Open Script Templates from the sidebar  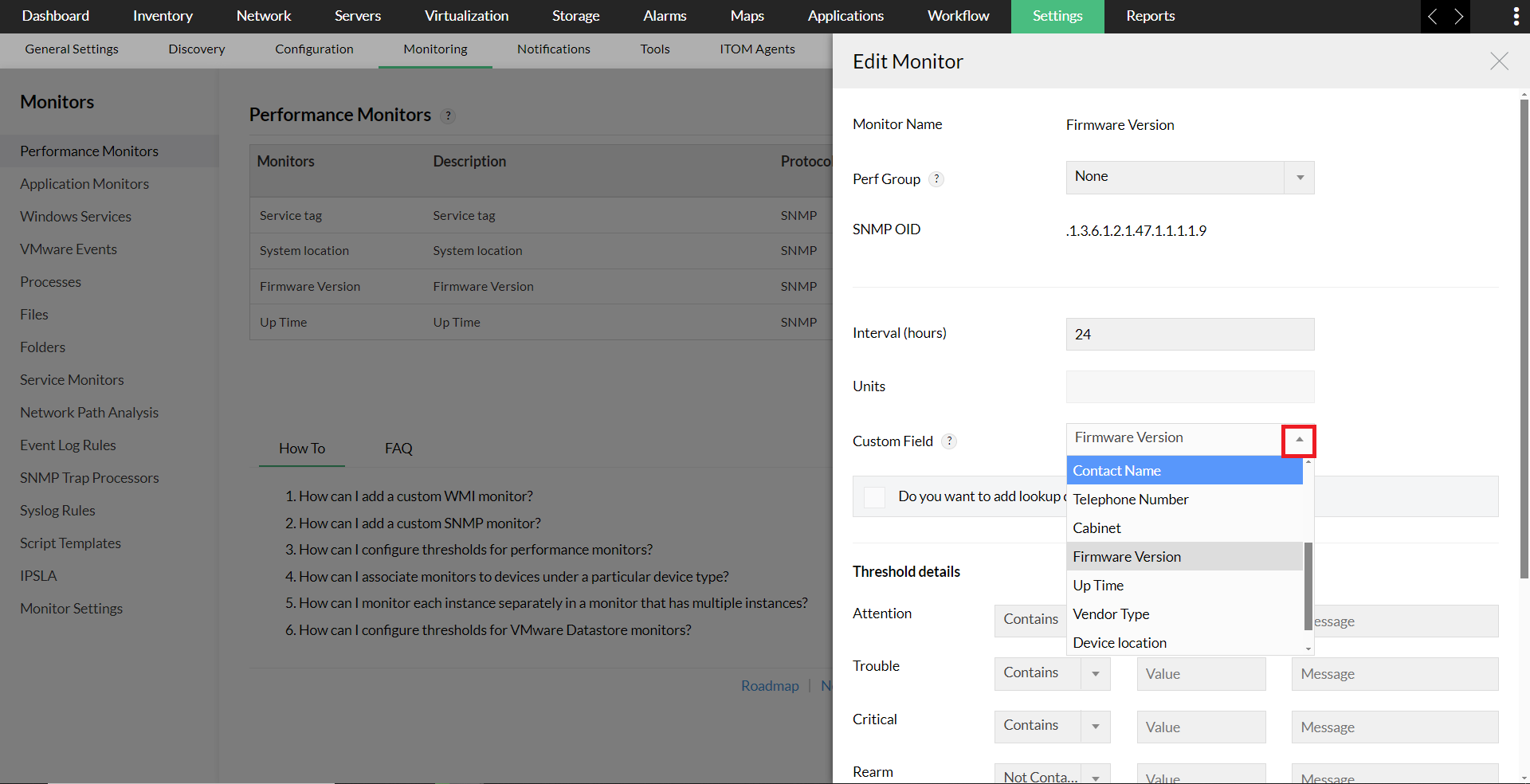(x=71, y=543)
